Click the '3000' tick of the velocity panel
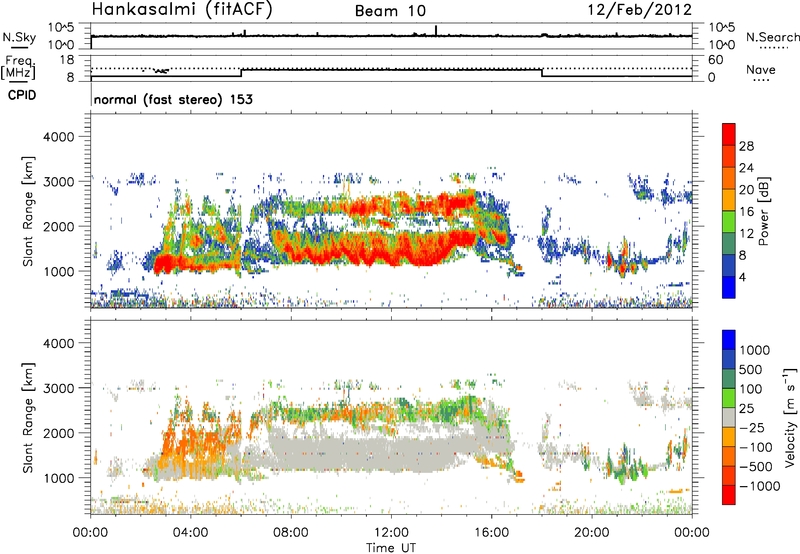 [x=58, y=388]
